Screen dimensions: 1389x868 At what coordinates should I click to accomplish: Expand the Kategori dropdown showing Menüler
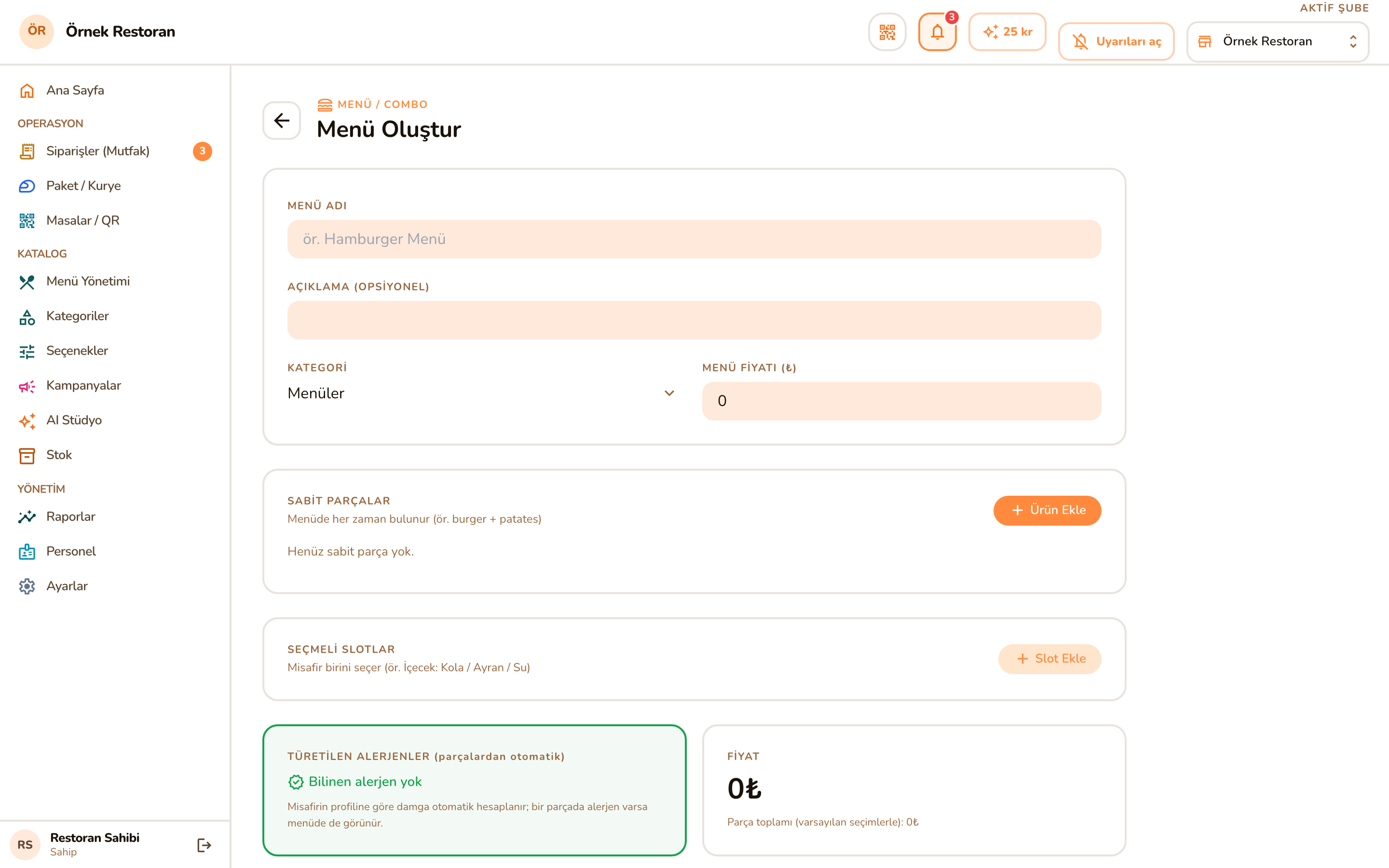click(482, 393)
